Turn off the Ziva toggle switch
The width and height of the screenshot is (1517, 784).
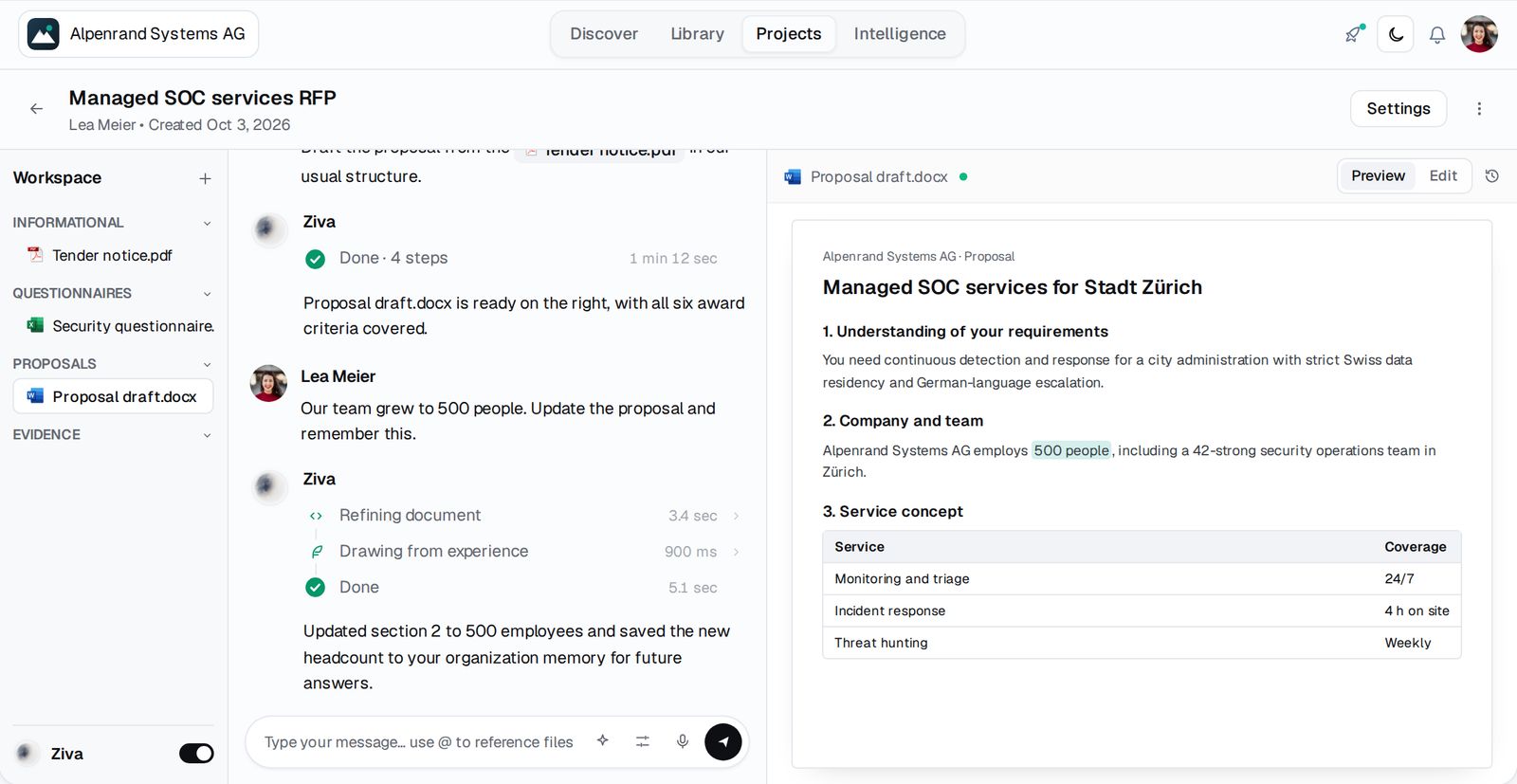coord(196,754)
